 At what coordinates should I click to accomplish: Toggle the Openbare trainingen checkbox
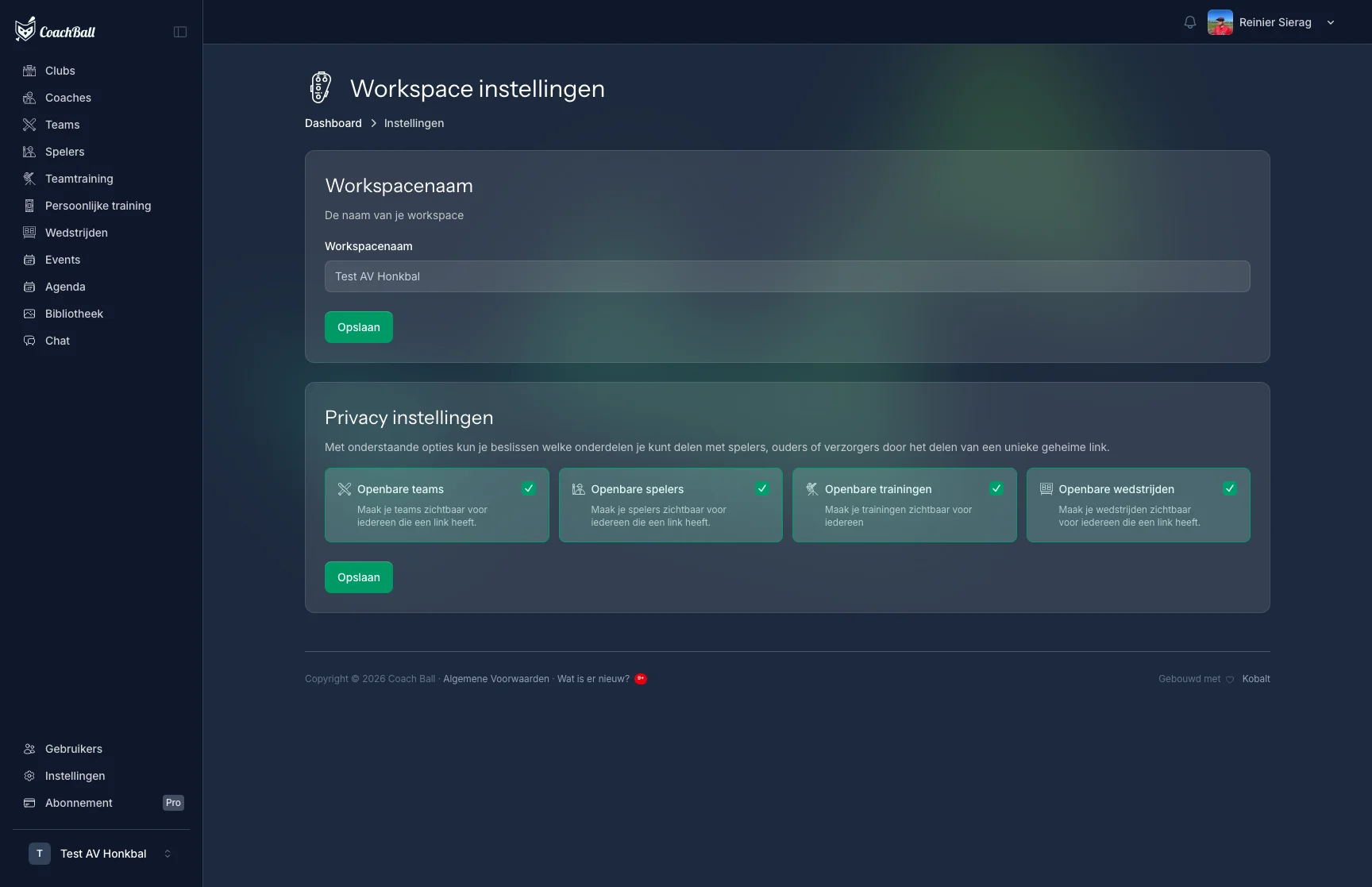coord(996,488)
